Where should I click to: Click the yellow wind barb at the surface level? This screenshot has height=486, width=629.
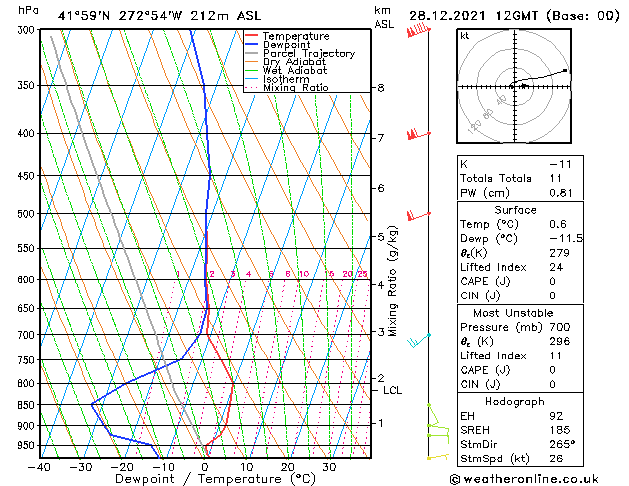(x=438, y=457)
